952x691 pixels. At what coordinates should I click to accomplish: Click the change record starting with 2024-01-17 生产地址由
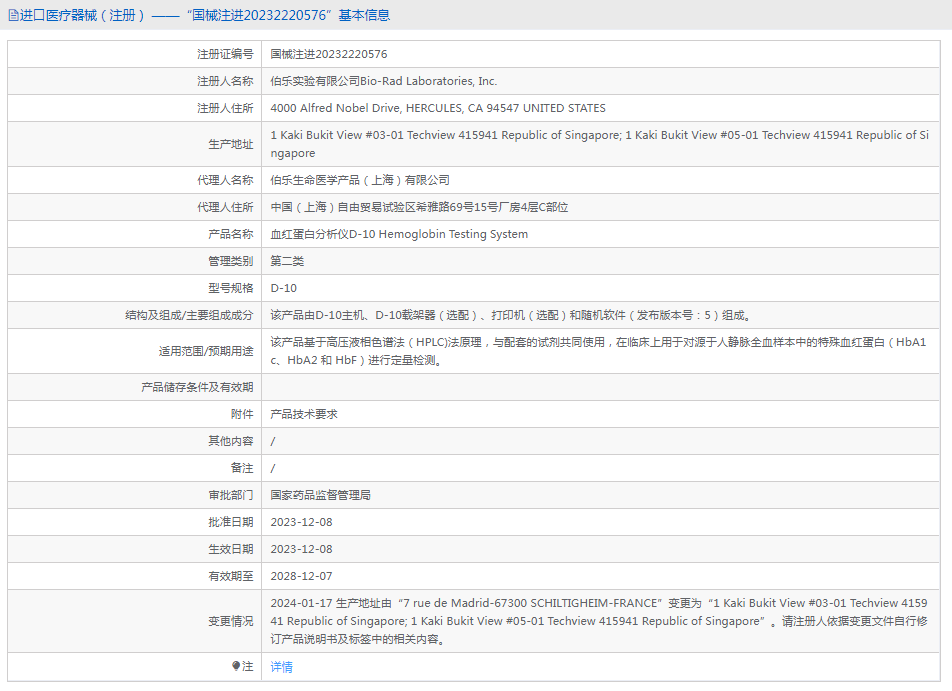[599, 621]
